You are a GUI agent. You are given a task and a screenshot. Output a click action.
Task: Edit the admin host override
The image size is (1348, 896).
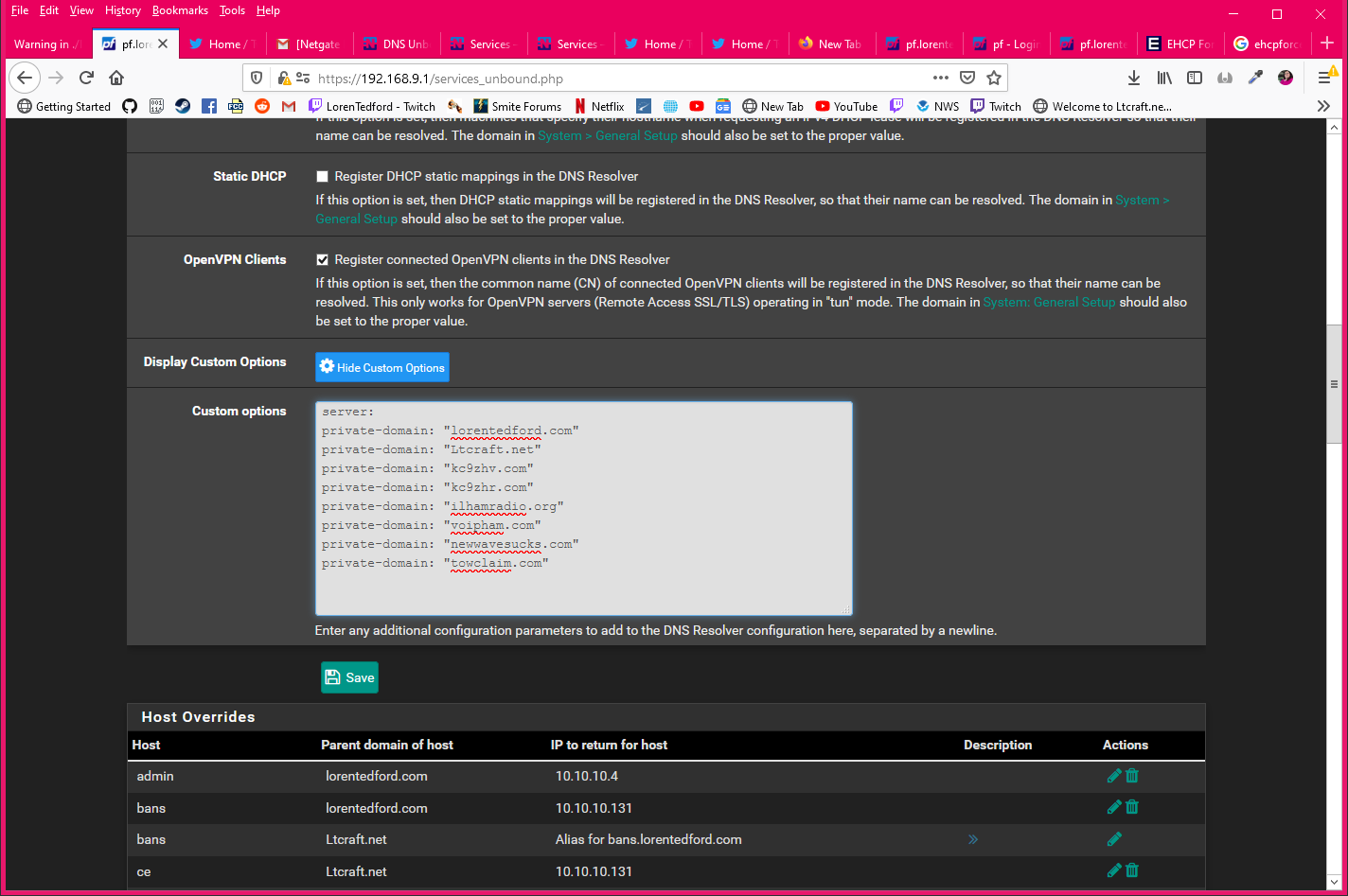(x=1114, y=776)
